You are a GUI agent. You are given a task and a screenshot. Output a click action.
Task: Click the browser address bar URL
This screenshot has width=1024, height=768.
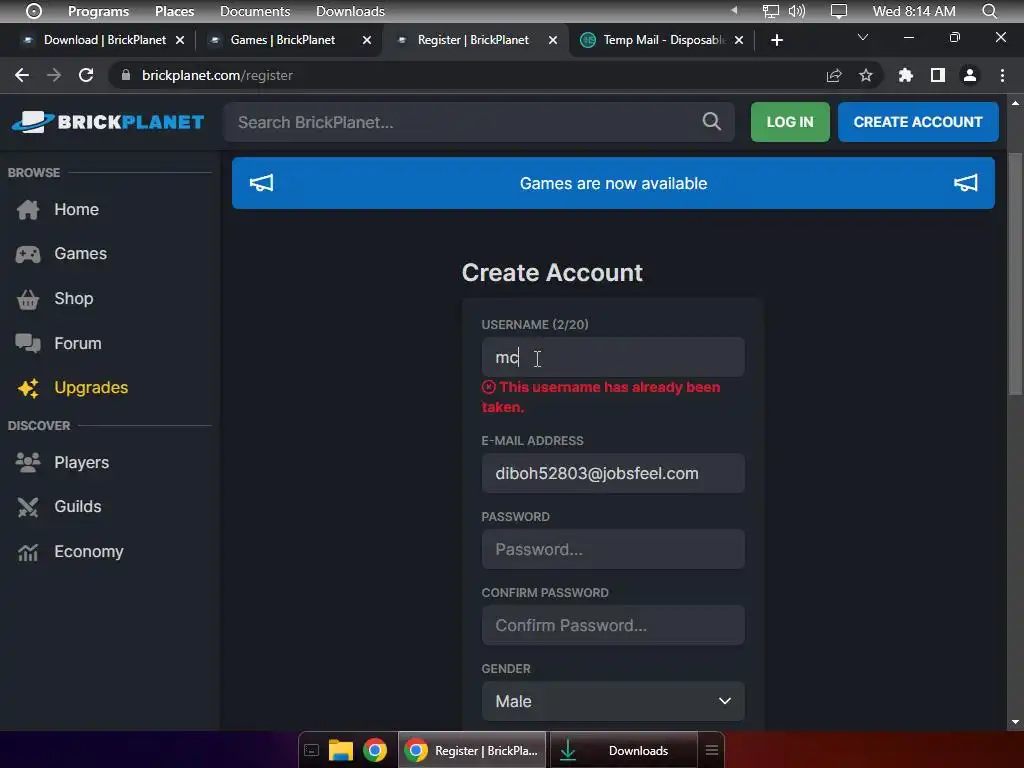click(217, 75)
